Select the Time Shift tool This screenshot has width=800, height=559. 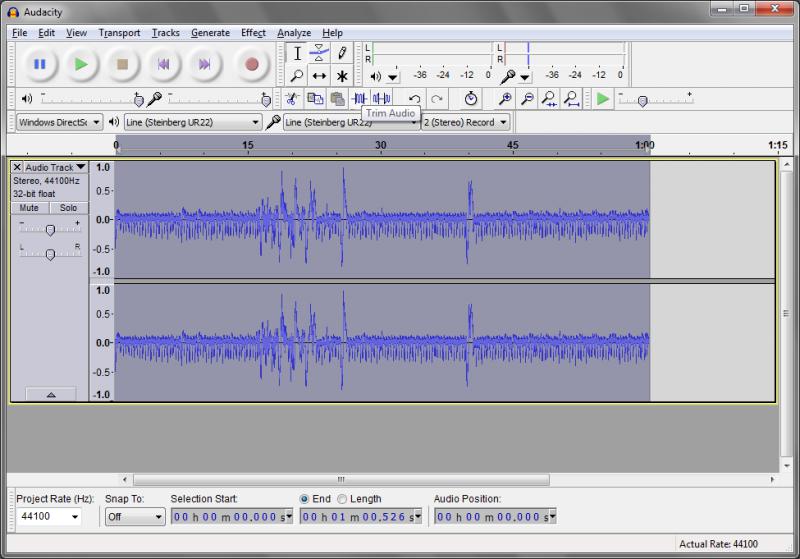click(319, 76)
